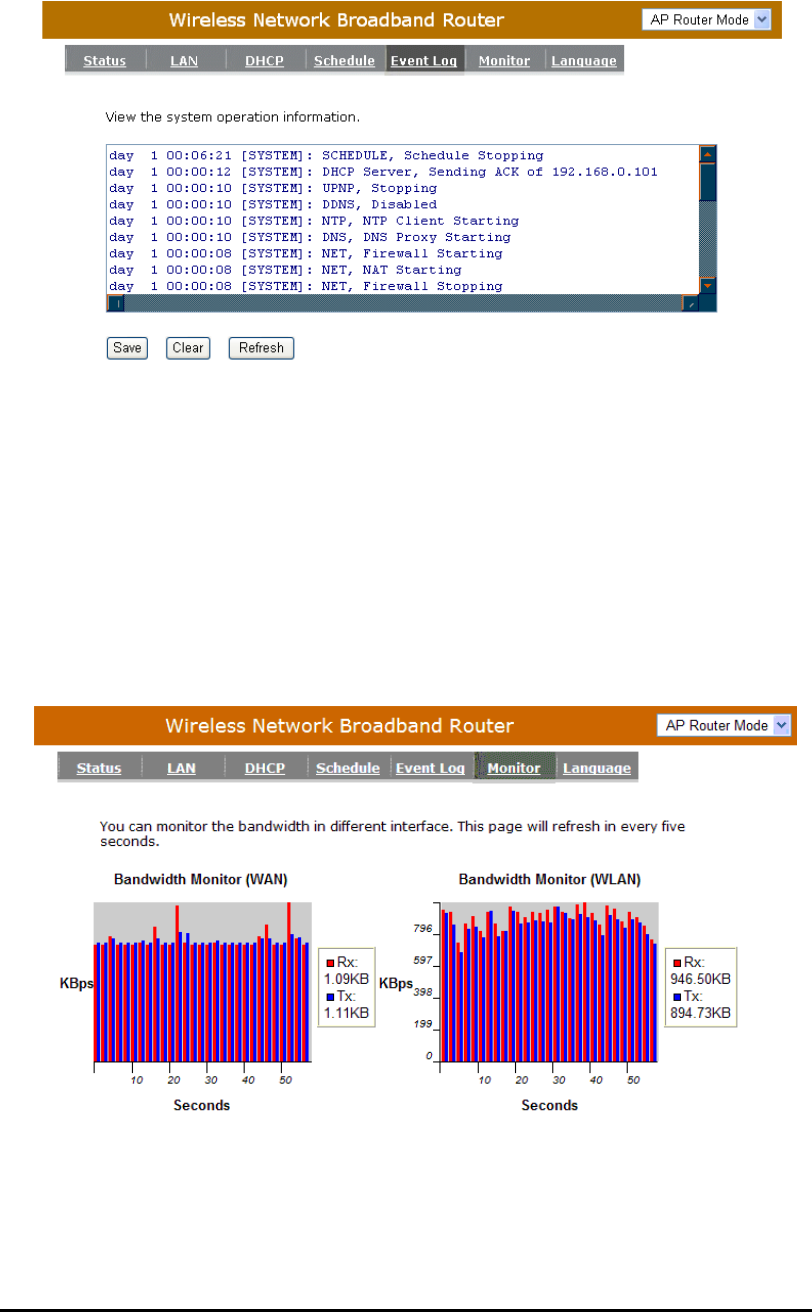The image size is (812, 1312).
Task: Save the event log with the Save button
Action: [126, 348]
